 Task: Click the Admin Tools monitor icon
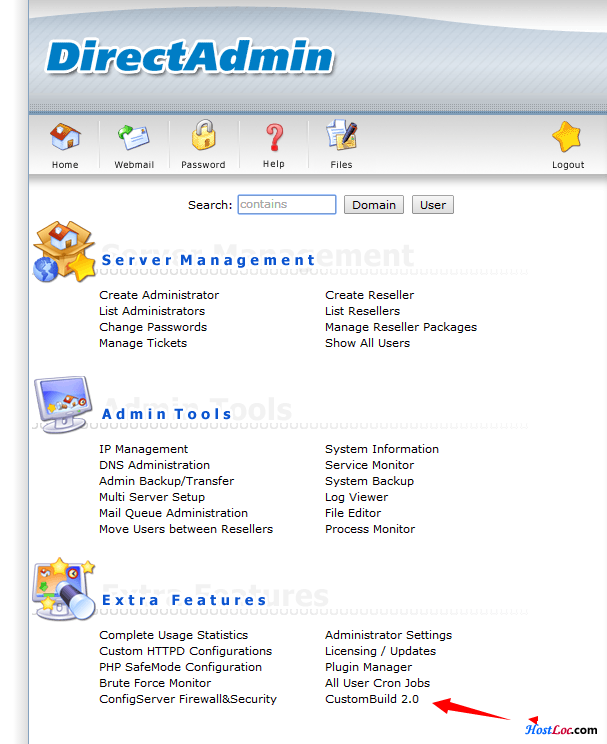pos(63,404)
